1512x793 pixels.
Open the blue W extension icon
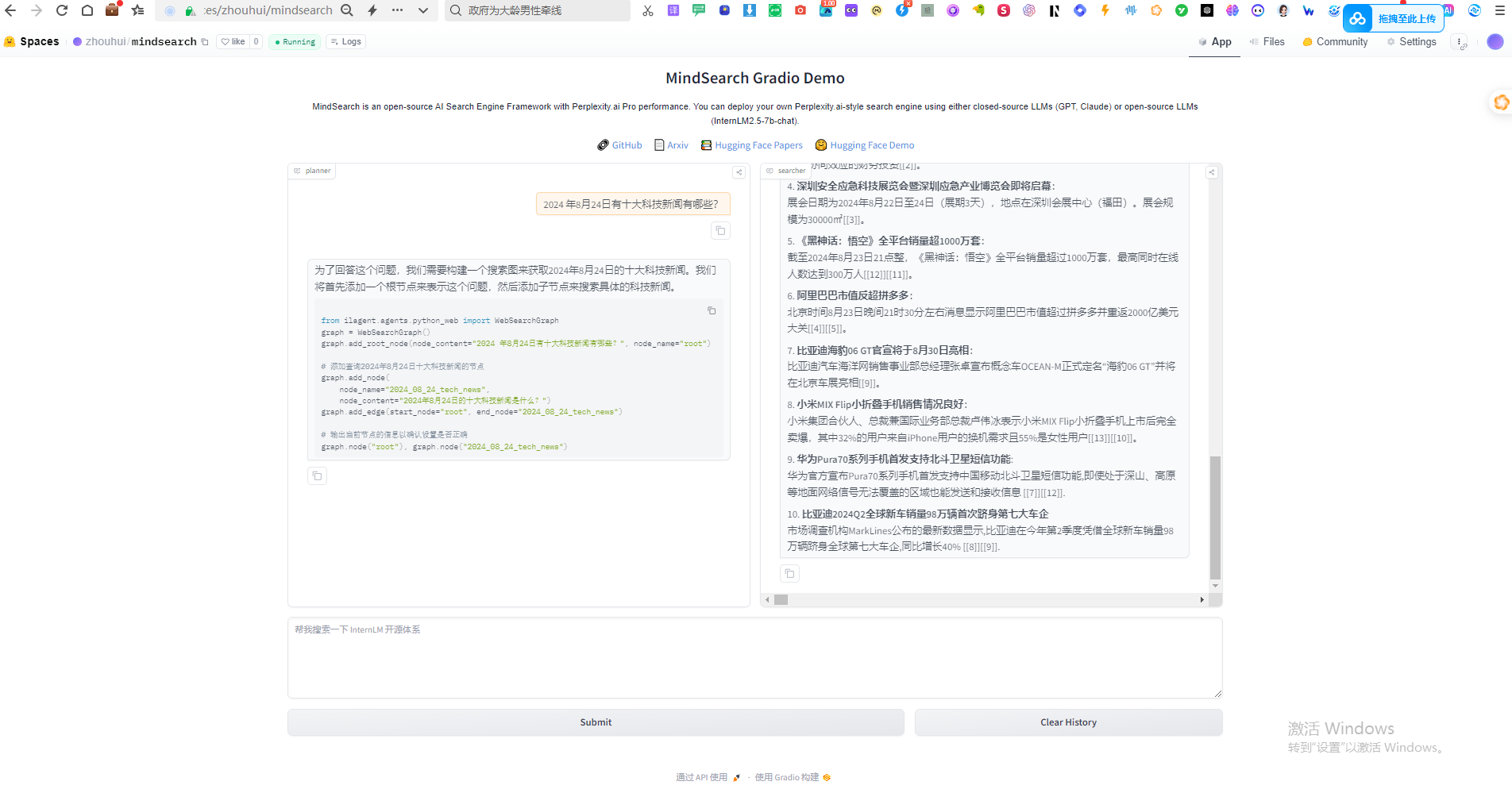[1309, 10]
